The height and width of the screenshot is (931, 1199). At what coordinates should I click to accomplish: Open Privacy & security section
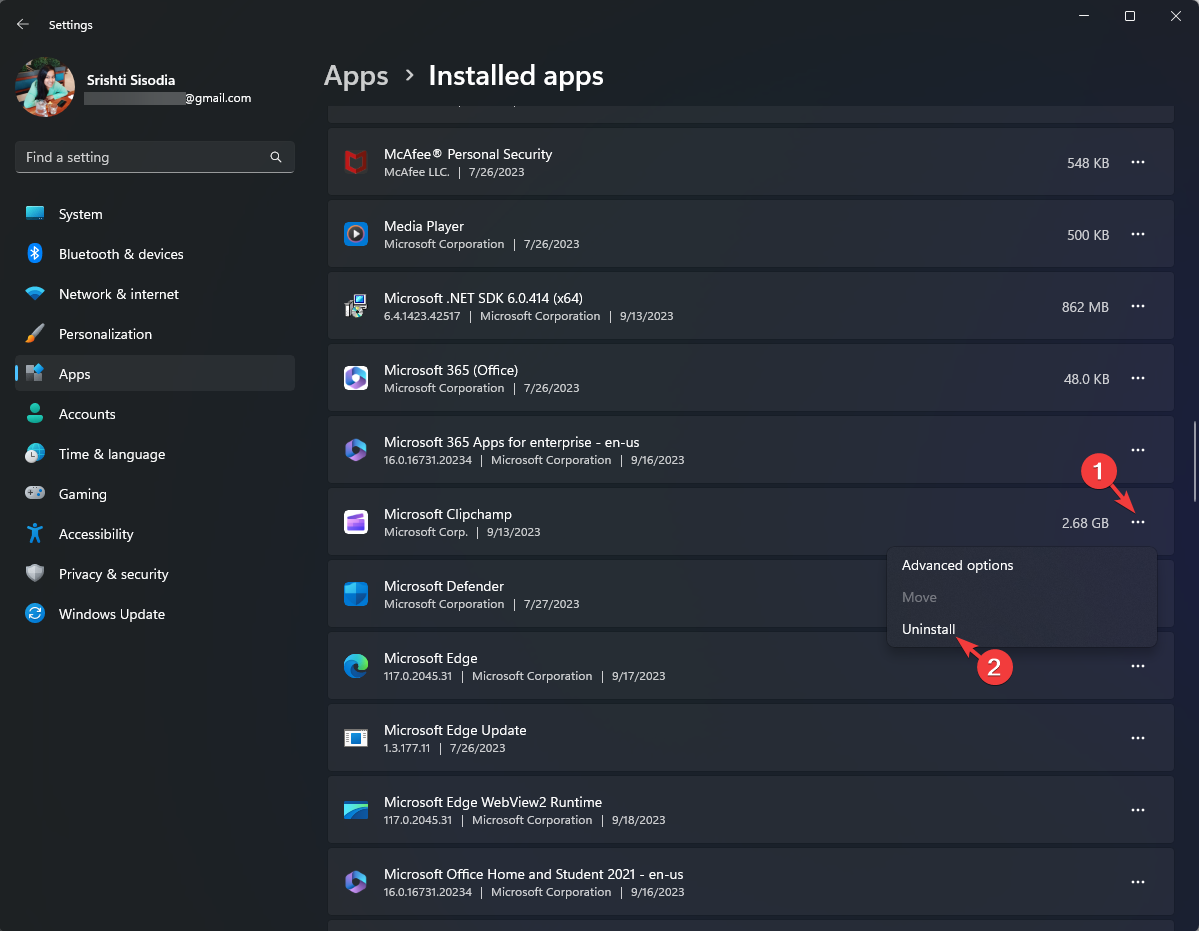coord(154,574)
